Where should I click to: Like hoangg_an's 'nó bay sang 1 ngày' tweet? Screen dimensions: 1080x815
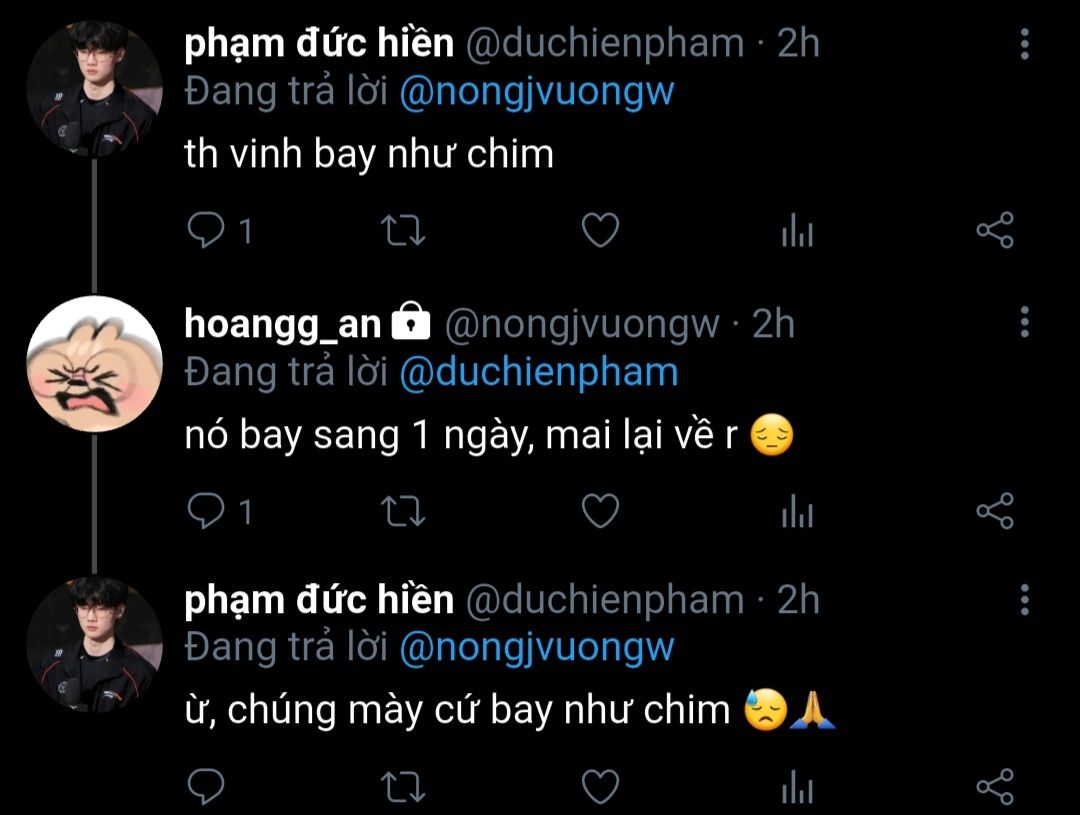[x=600, y=511]
